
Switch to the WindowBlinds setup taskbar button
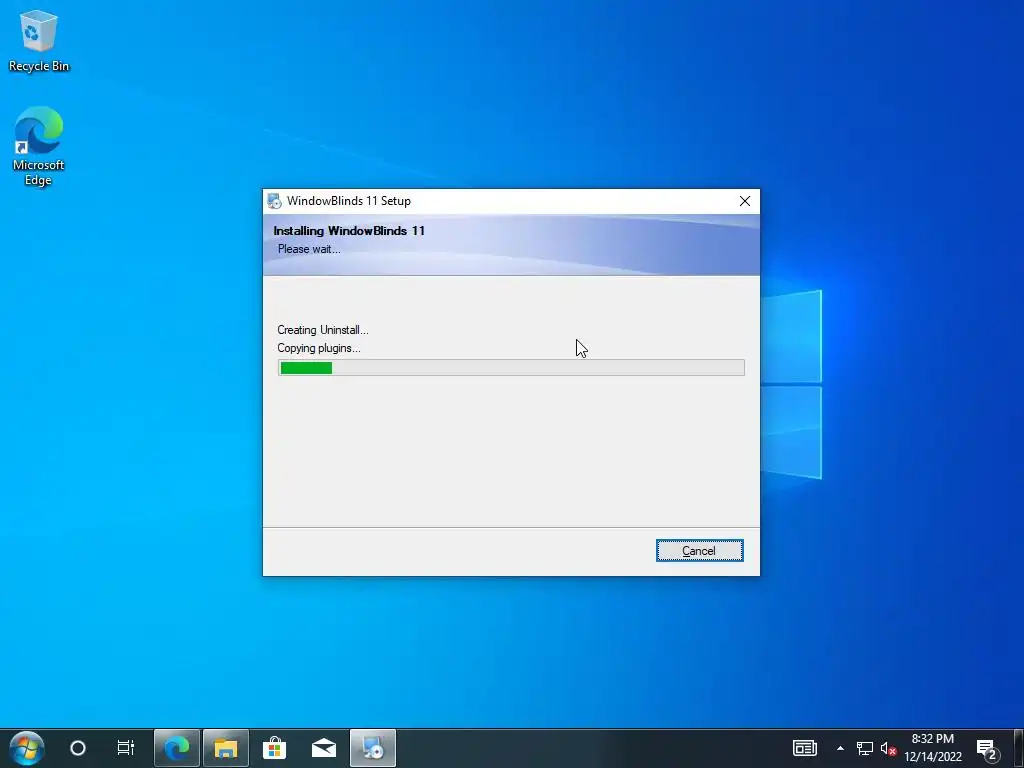[x=373, y=748]
